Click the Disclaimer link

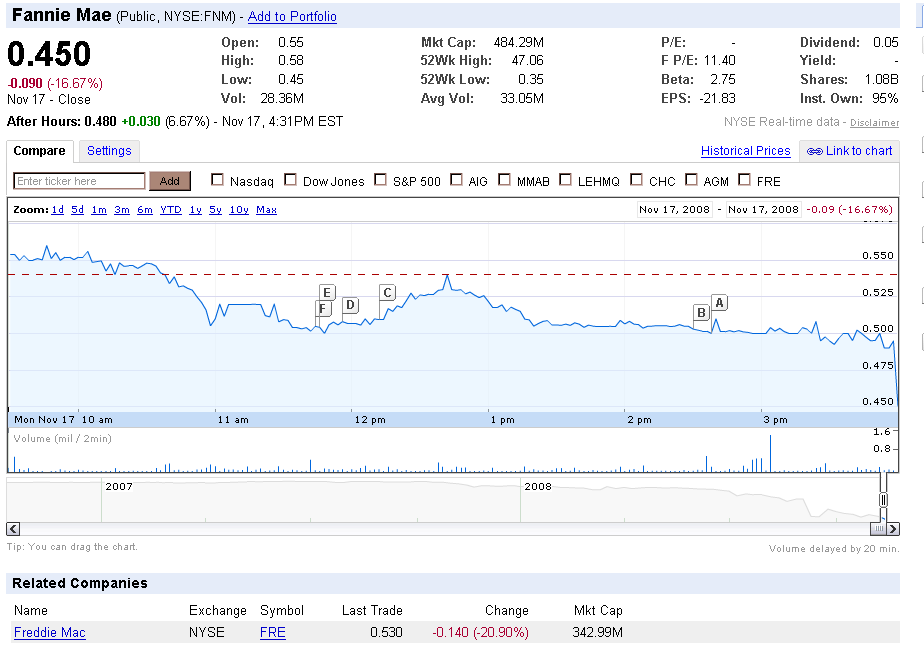tap(874, 123)
